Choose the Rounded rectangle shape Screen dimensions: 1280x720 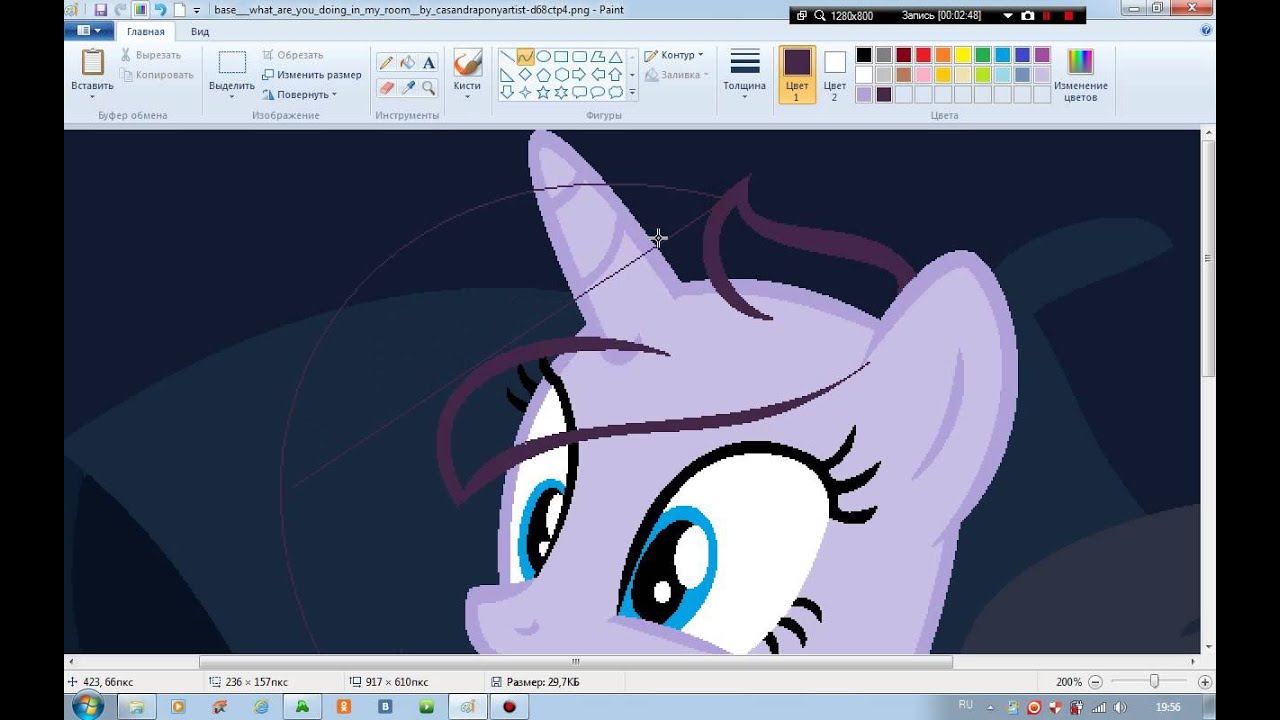pos(579,57)
